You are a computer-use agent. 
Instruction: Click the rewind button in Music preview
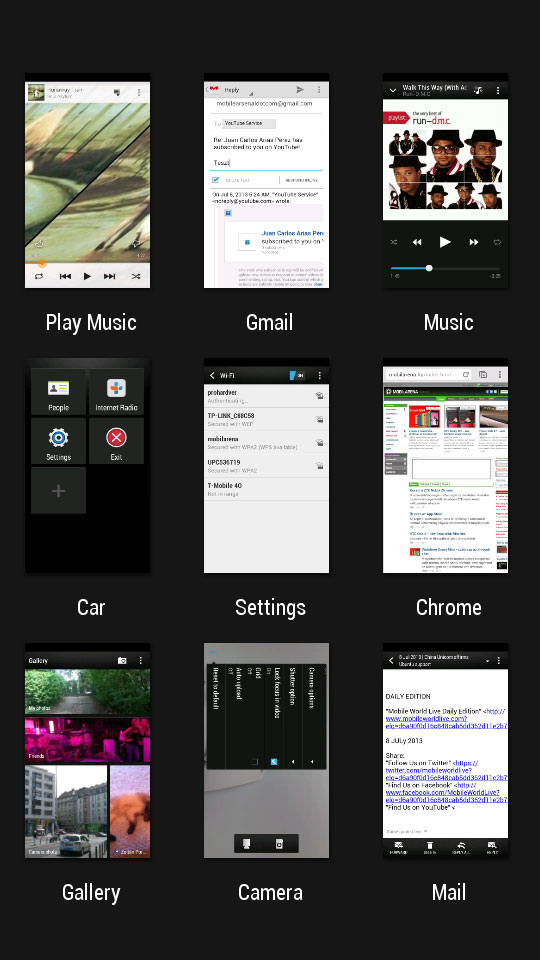click(x=417, y=242)
